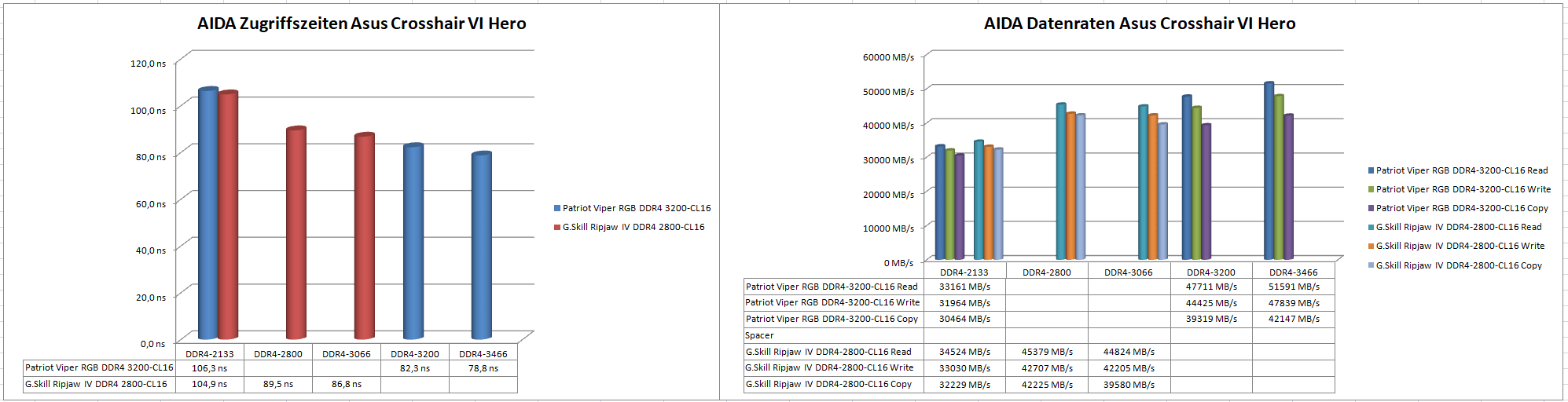Click the '100,0 ns' axis label

coord(148,111)
